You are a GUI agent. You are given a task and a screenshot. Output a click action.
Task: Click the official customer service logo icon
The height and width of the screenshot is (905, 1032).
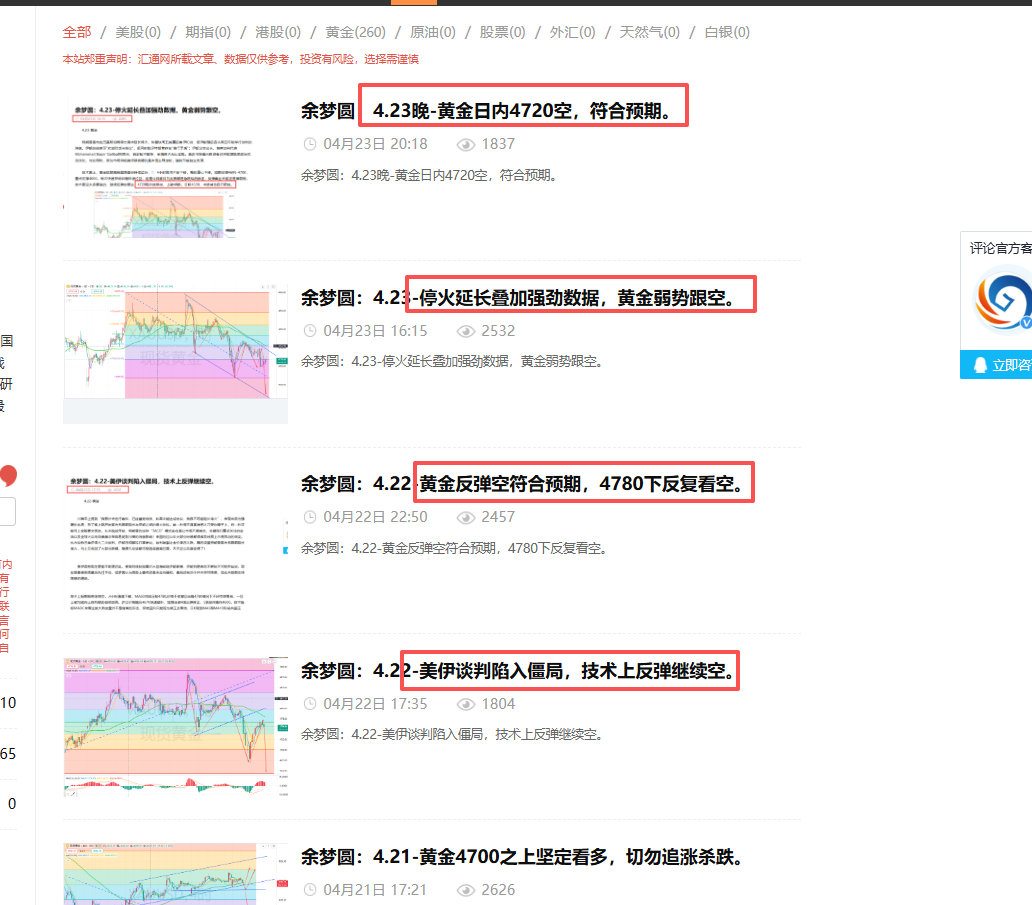[1003, 299]
